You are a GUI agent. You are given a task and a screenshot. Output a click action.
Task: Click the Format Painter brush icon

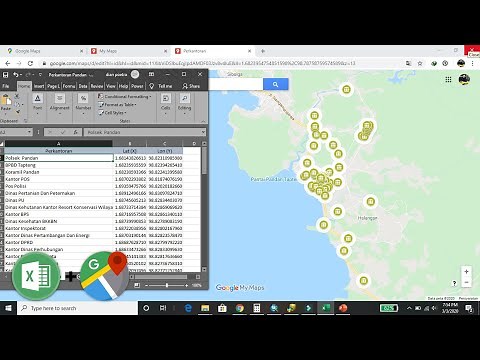tap(18, 112)
